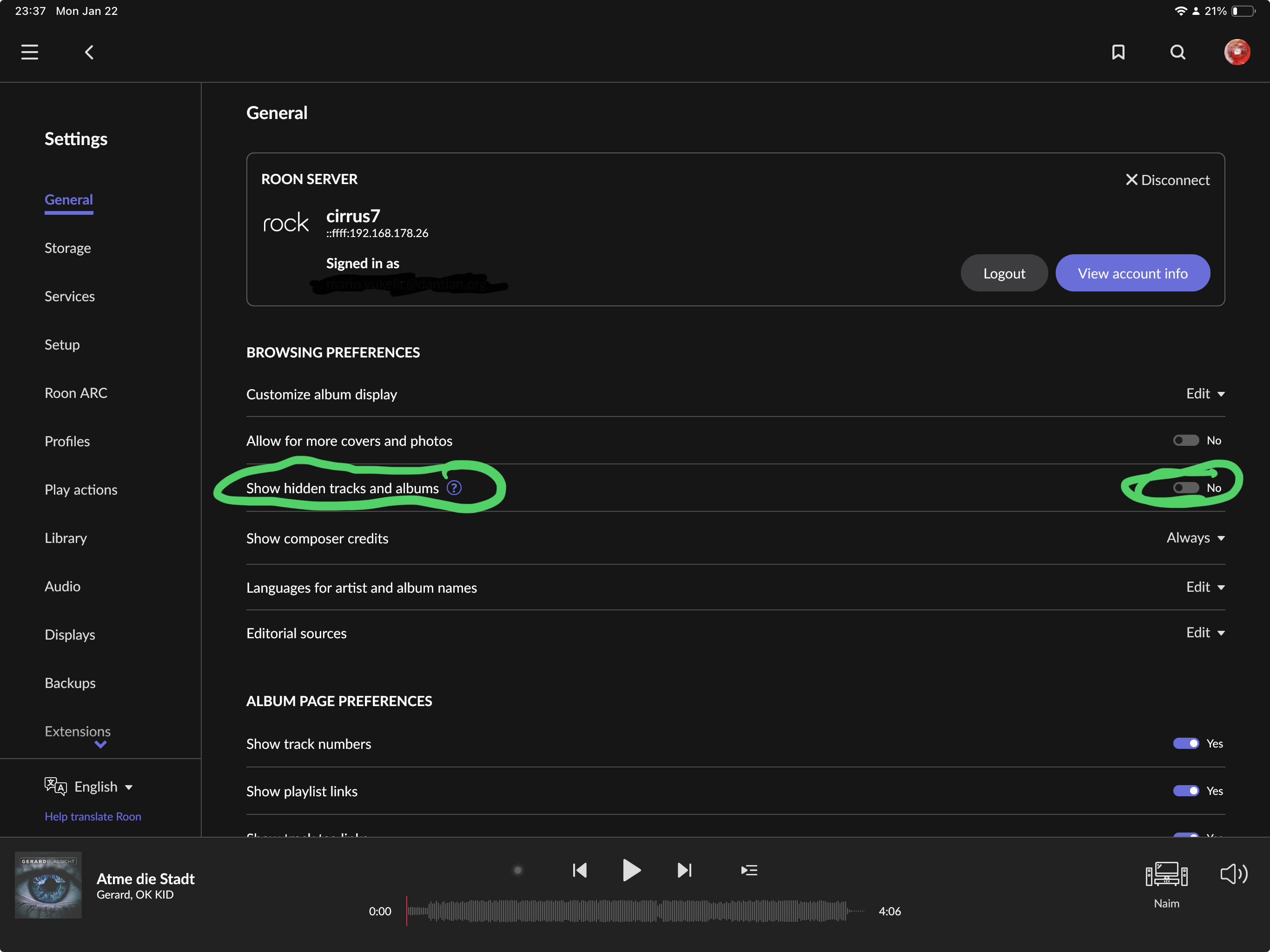Open the hamburger navigation menu
The height and width of the screenshot is (952, 1270).
[x=29, y=52]
